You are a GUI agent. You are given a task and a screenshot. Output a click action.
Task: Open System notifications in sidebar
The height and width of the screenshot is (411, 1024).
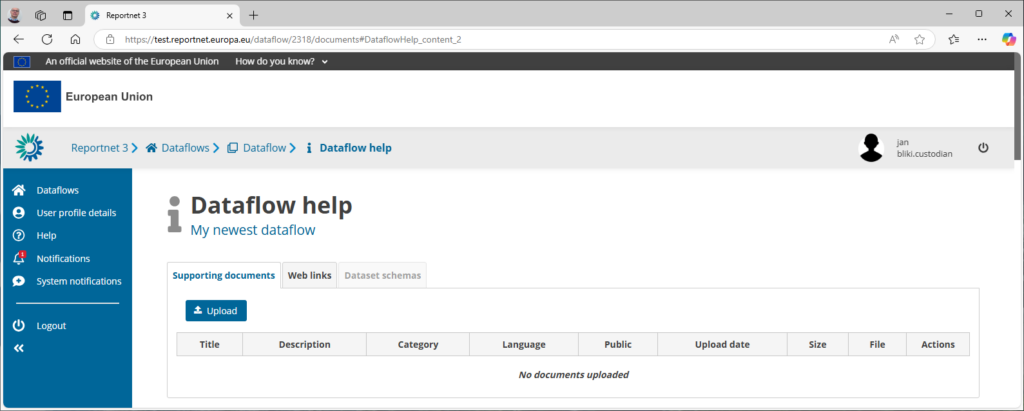pyautogui.click(x=78, y=281)
